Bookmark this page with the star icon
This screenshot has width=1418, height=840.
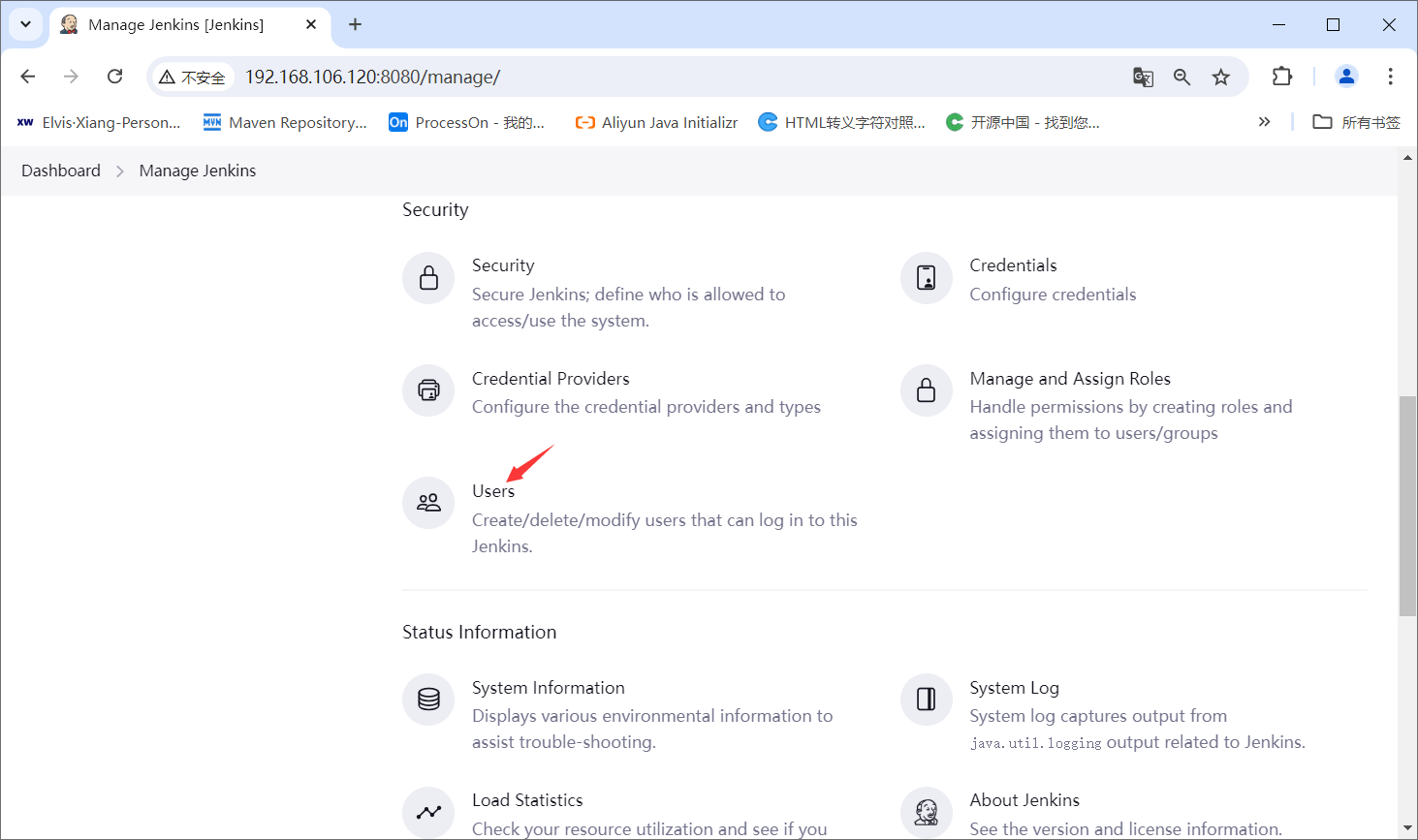coord(1220,77)
